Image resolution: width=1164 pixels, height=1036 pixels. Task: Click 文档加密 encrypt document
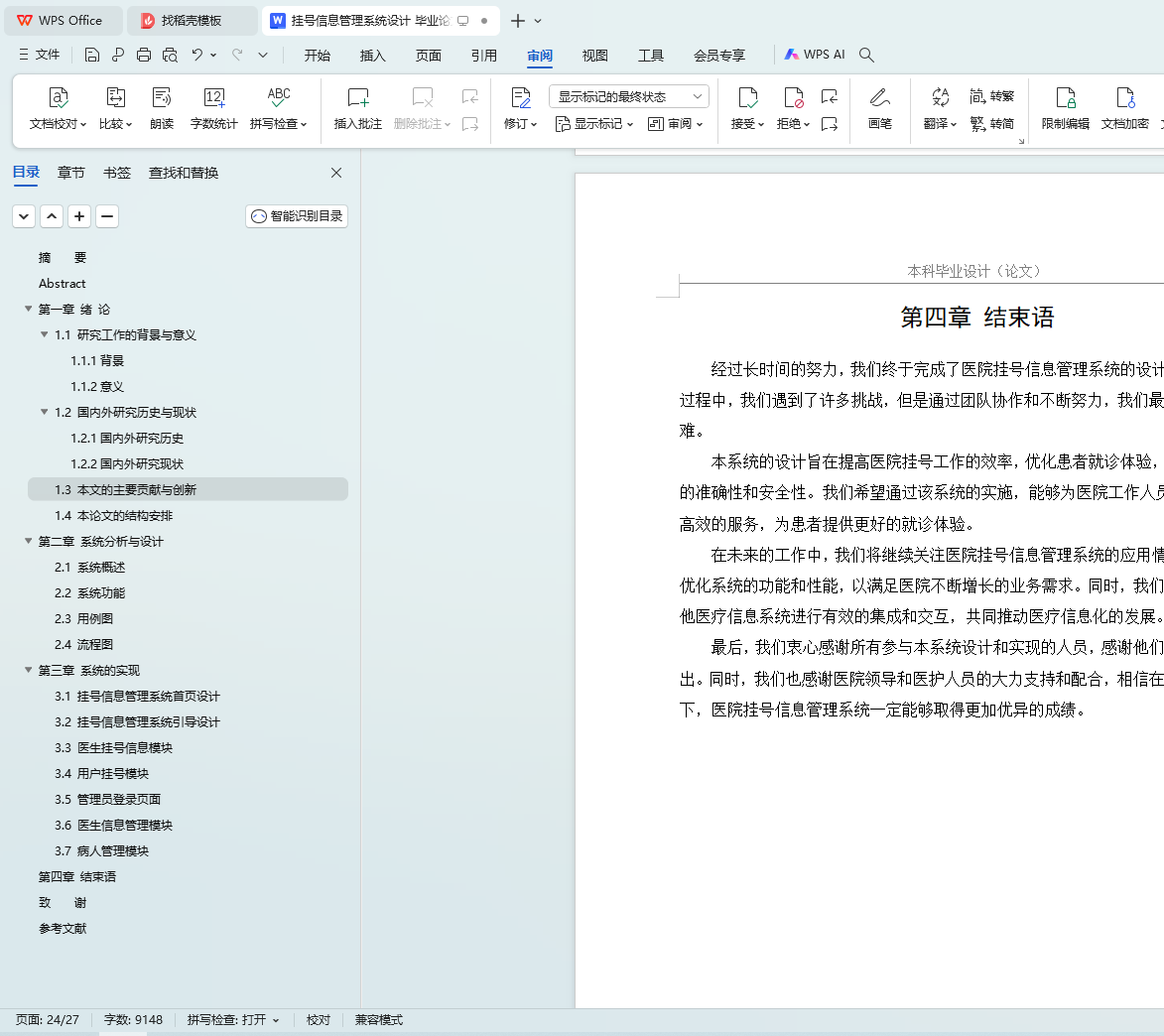1125,108
